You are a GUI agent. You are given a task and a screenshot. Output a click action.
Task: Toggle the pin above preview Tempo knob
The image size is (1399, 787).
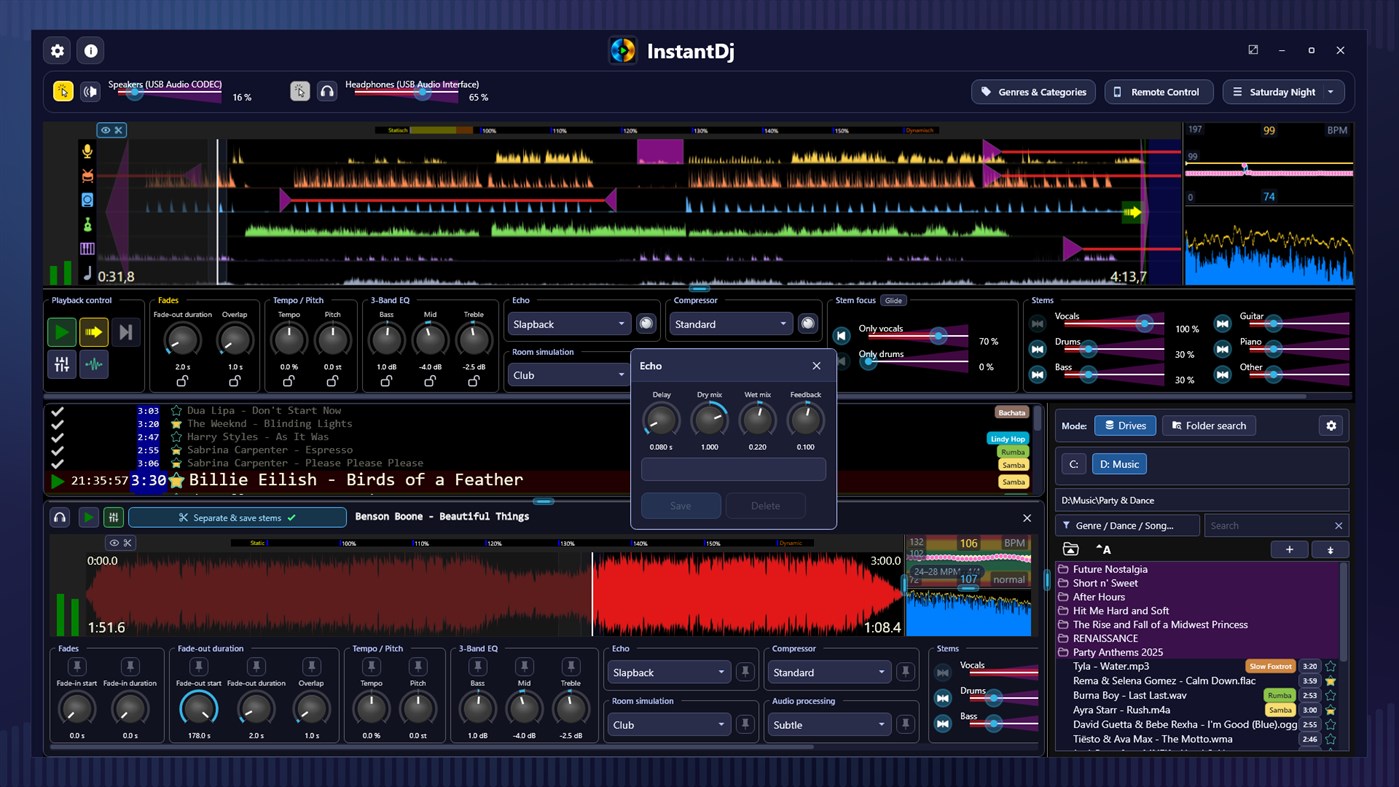(371, 666)
